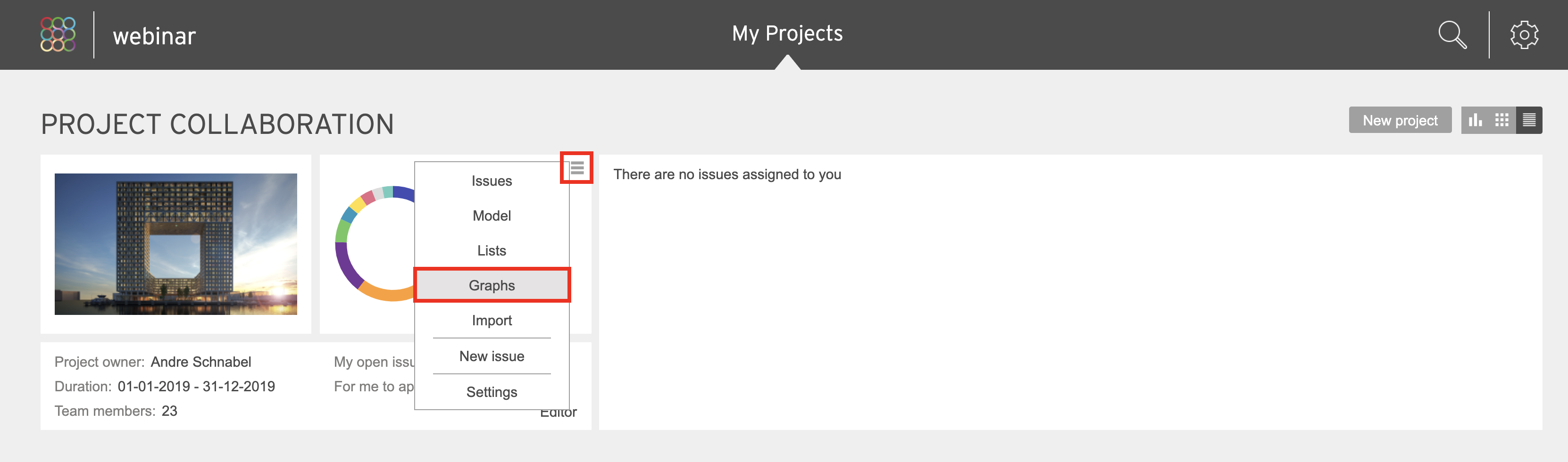Click the New project button
1568x462 pixels.
click(1400, 120)
